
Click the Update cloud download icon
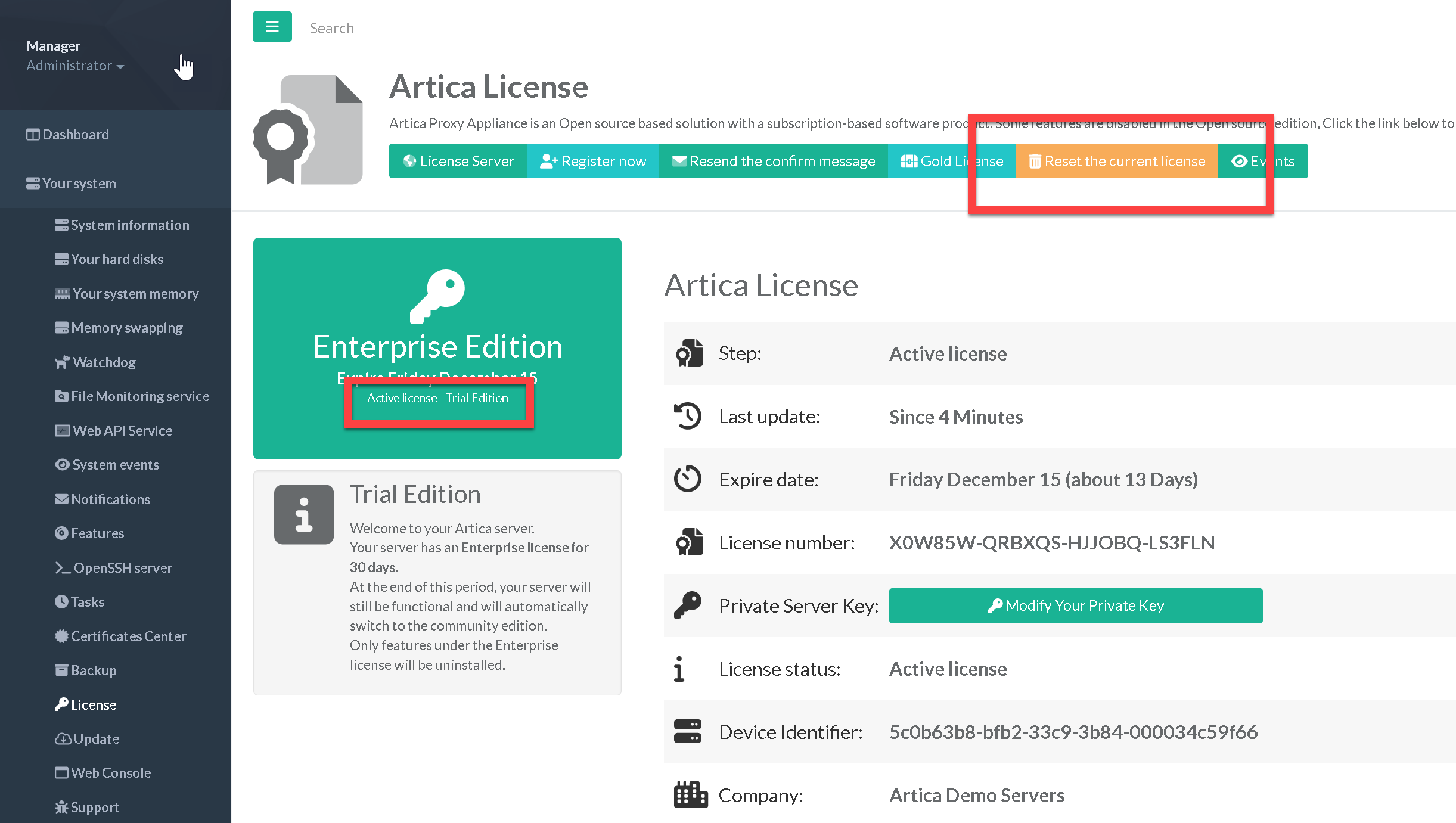(63, 739)
